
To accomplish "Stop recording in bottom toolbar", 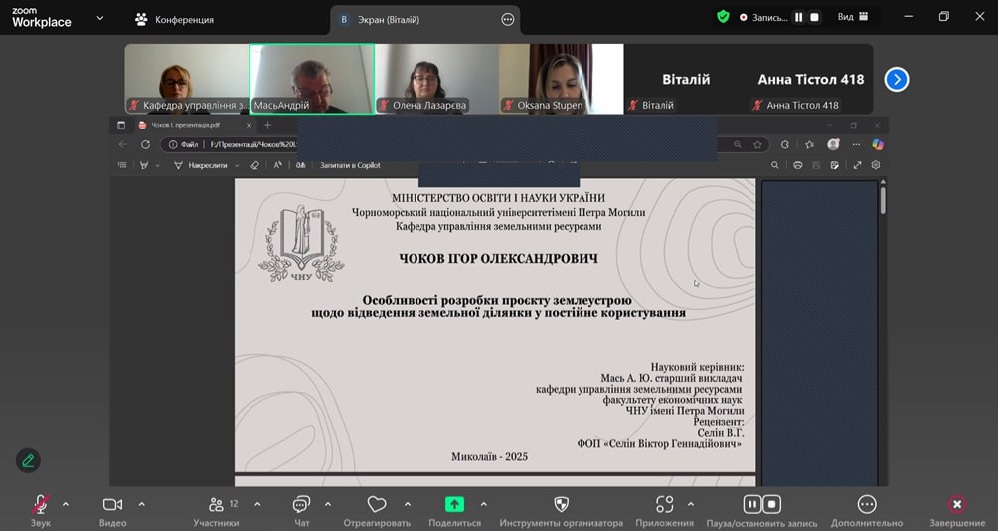I will [771, 504].
